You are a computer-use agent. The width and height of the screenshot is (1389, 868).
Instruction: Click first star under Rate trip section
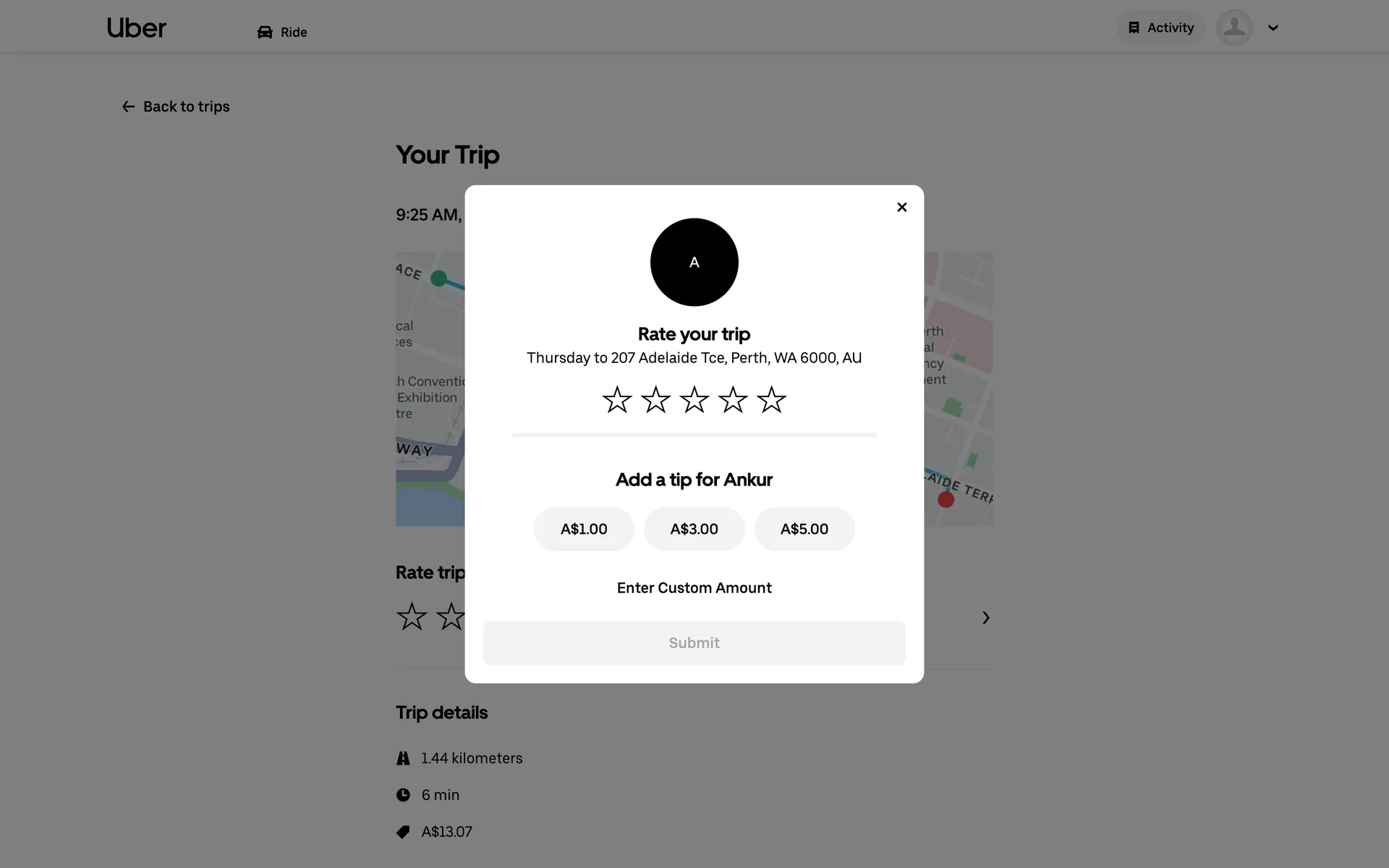pyautogui.click(x=412, y=616)
